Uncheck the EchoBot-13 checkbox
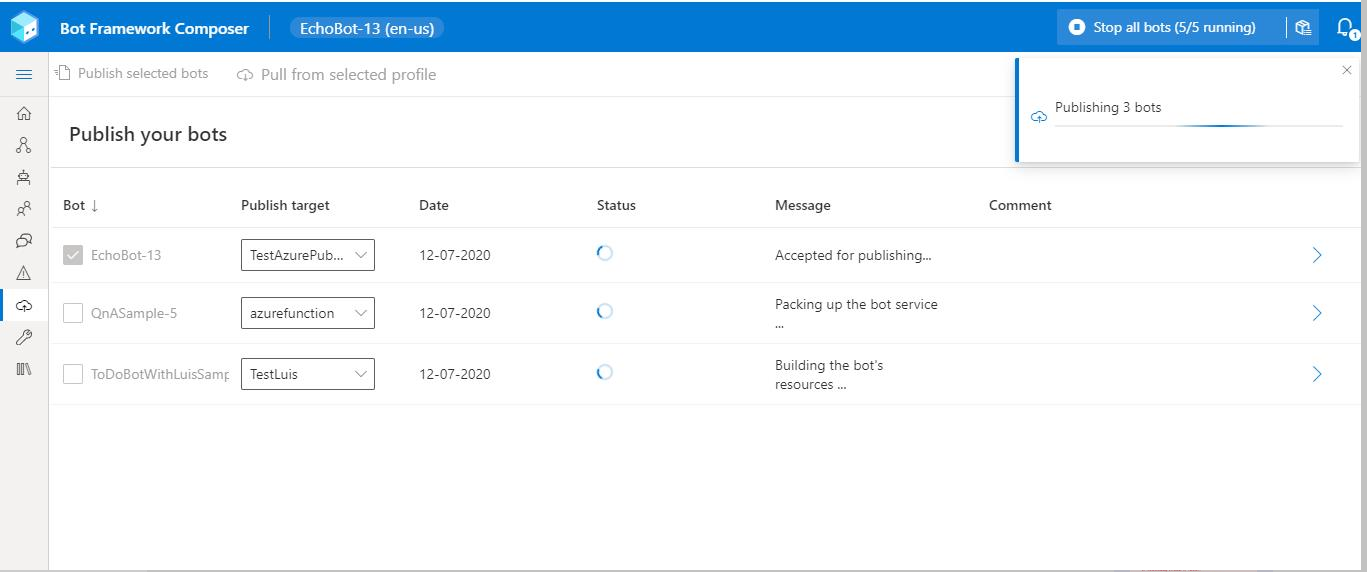This screenshot has height=572, width=1367. point(73,255)
